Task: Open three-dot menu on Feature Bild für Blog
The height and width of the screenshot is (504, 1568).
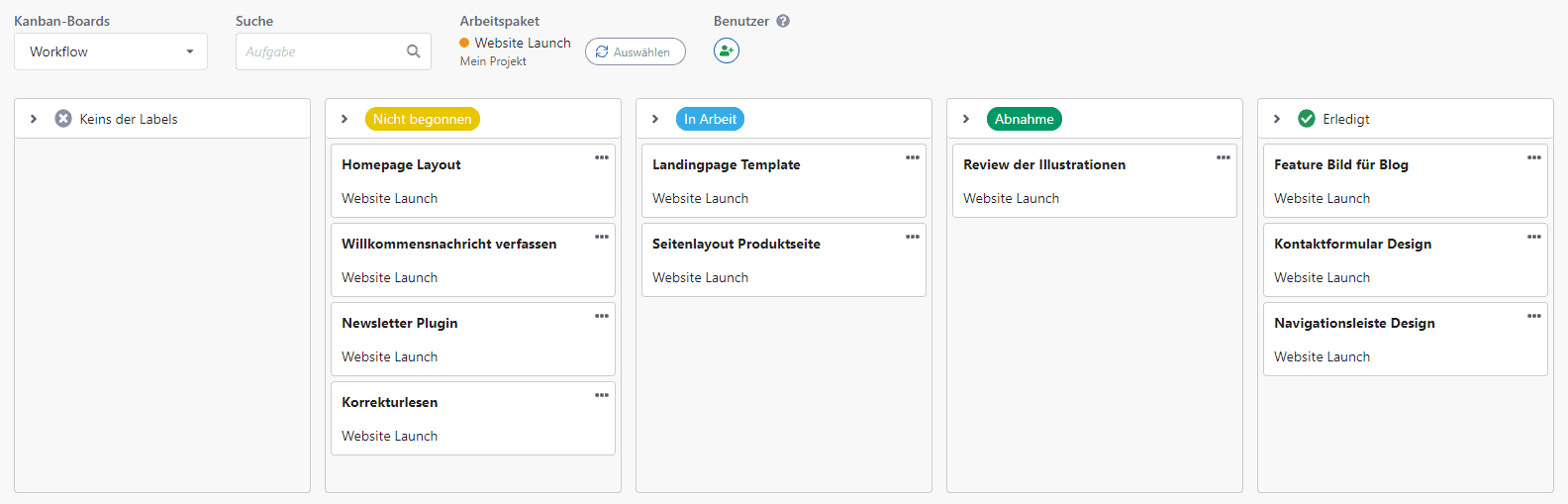Action: 1534,157
